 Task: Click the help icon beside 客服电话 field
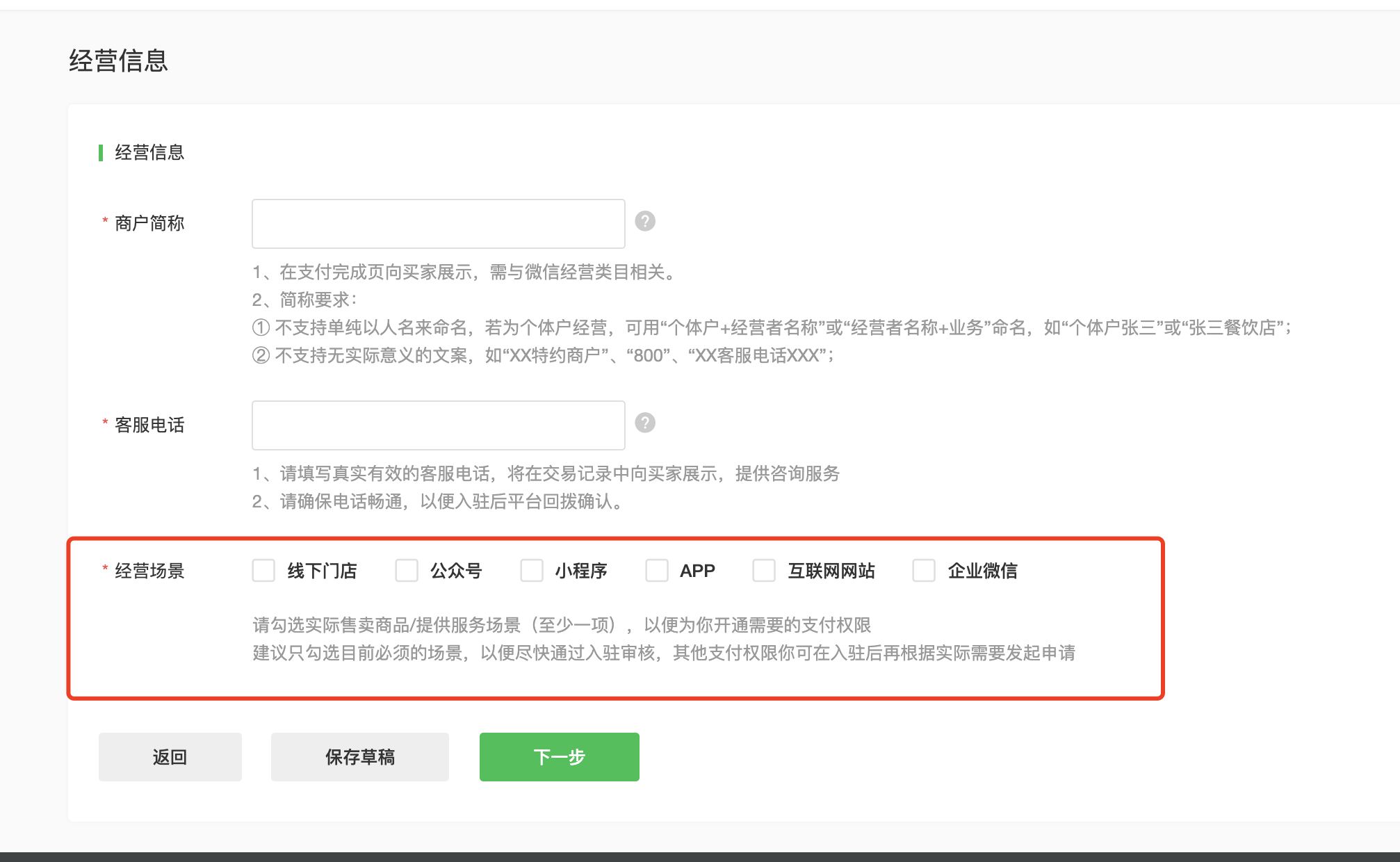tap(644, 423)
